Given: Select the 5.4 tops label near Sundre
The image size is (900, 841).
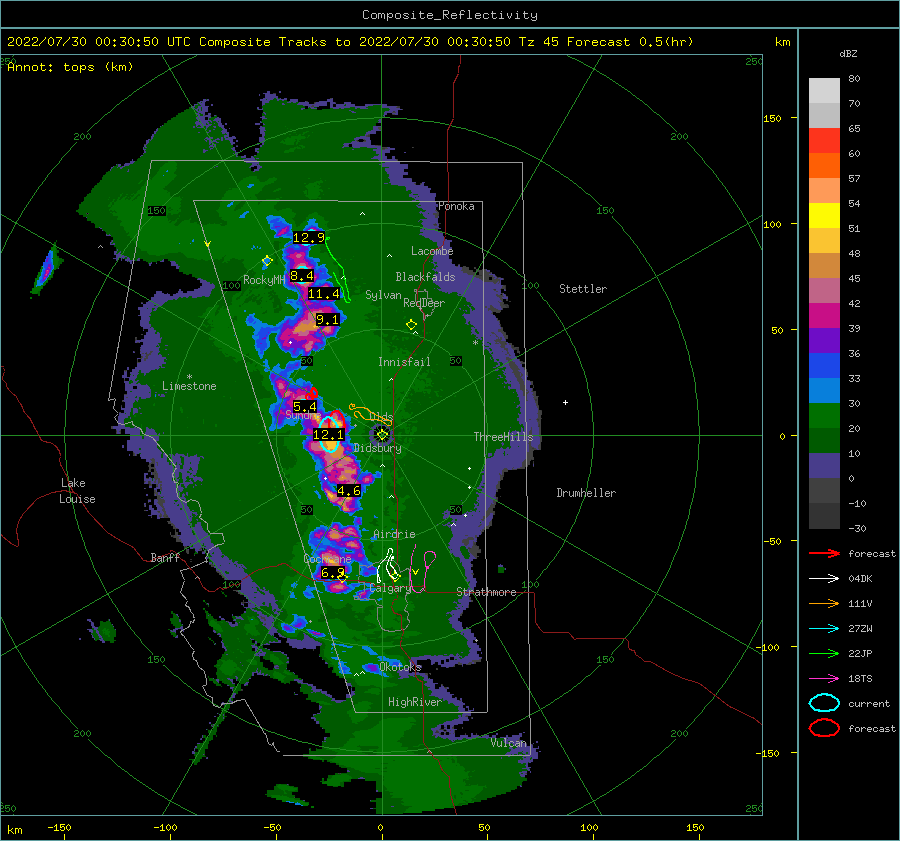Looking at the screenshot, I should point(305,406).
